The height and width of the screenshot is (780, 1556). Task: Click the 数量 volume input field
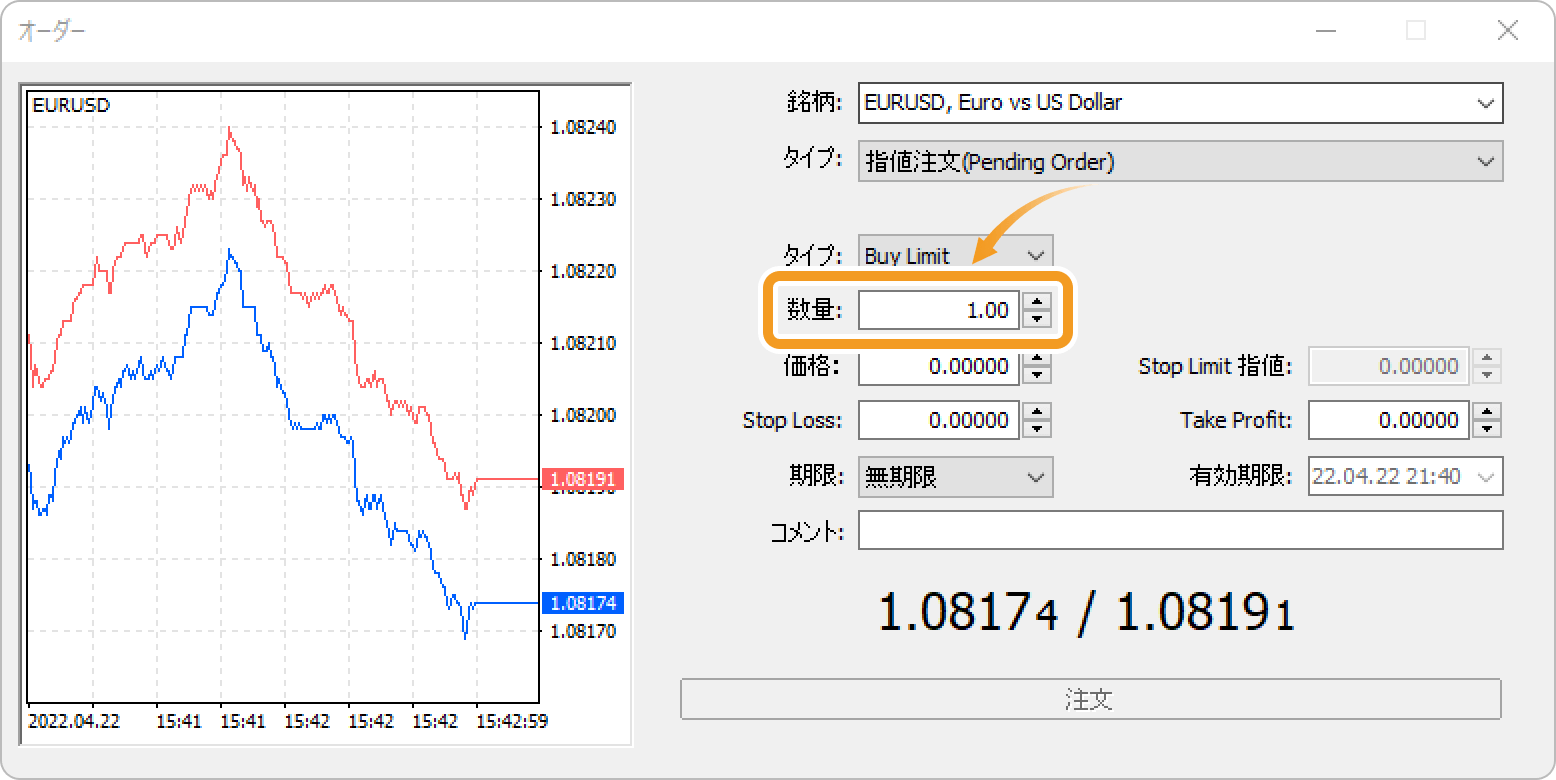click(x=939, y=310)
